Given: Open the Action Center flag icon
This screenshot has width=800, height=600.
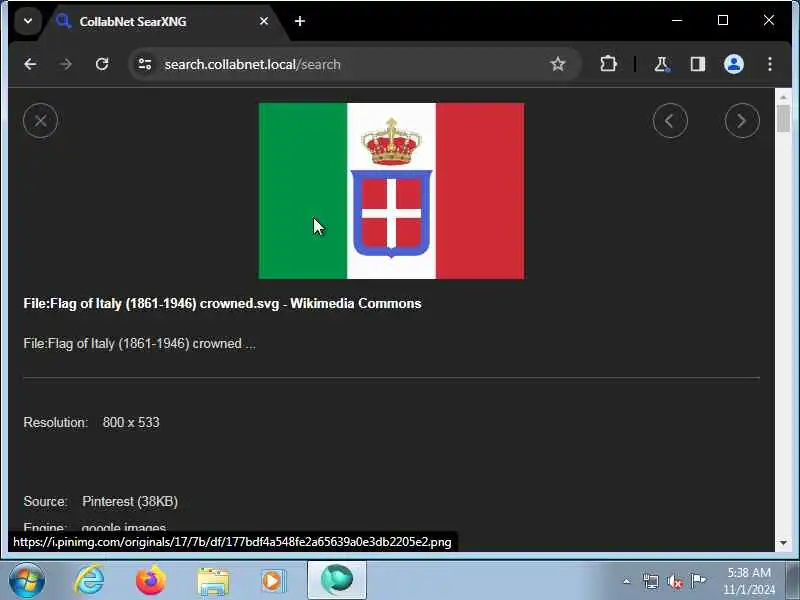Looking at the screenshot, I should pyautogui.click(x=698, y=581).
